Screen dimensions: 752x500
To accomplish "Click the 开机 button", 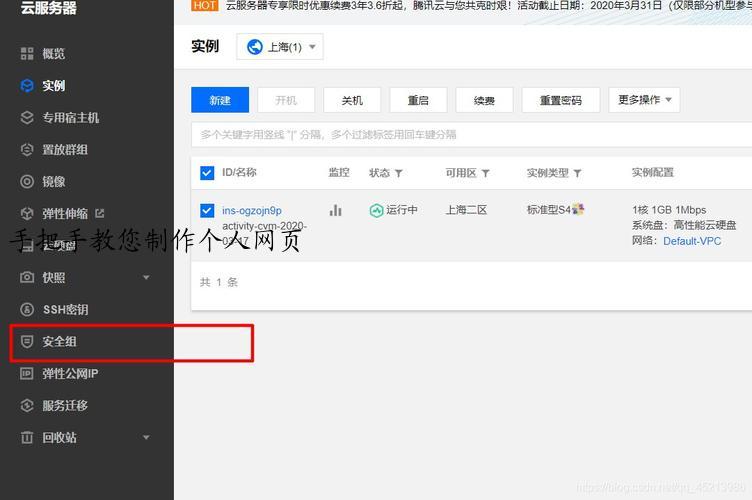I will point(286,100).
